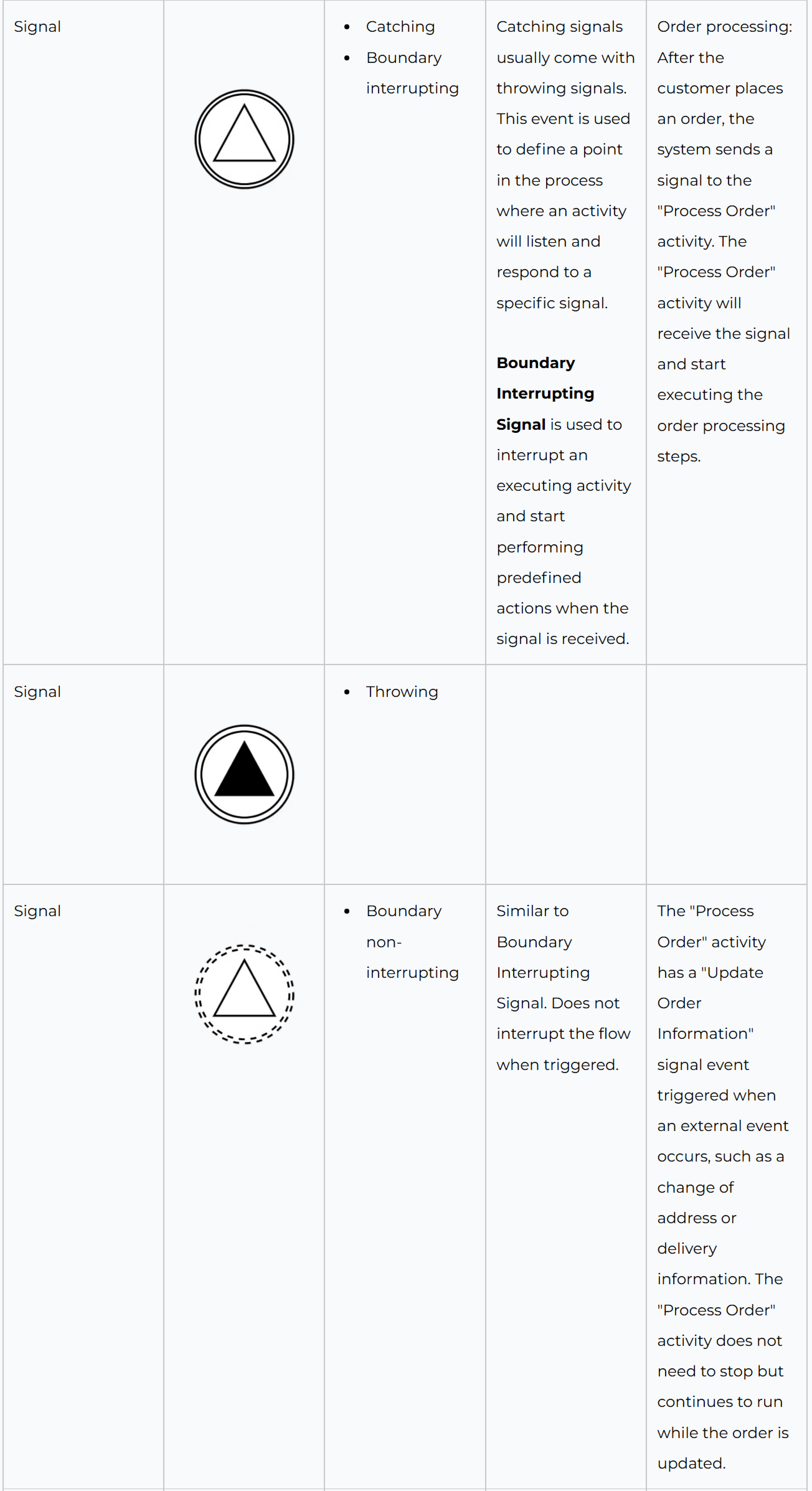
Task: Click the empty example cell in throwing row
Action: pos(726,774)
